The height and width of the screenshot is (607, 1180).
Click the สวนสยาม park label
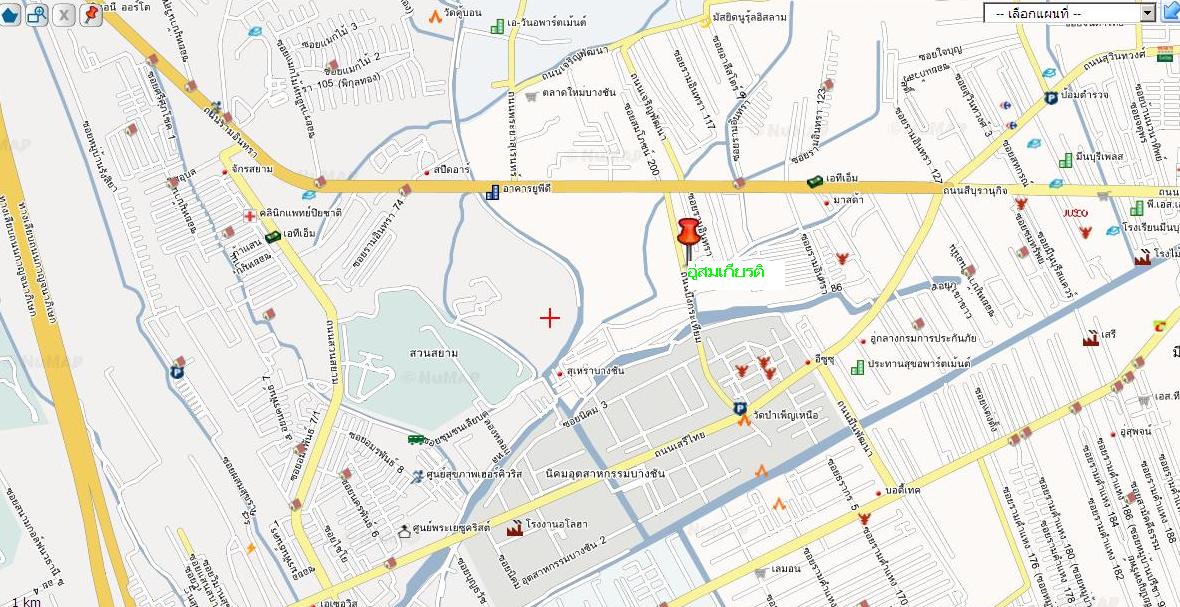pyautogui.click(x=434, y=353)
